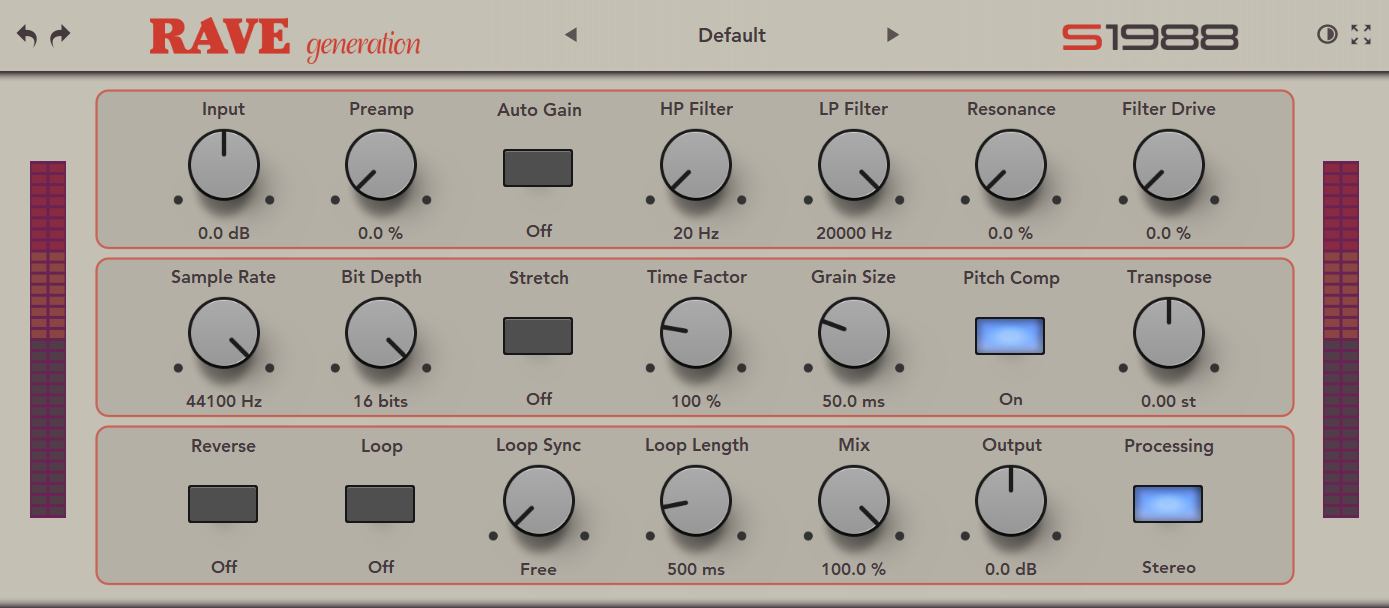The width and height of the screenshot is (1389, 608).
Task: Click the 100 % Time Factor value
Action: (696, 401)
